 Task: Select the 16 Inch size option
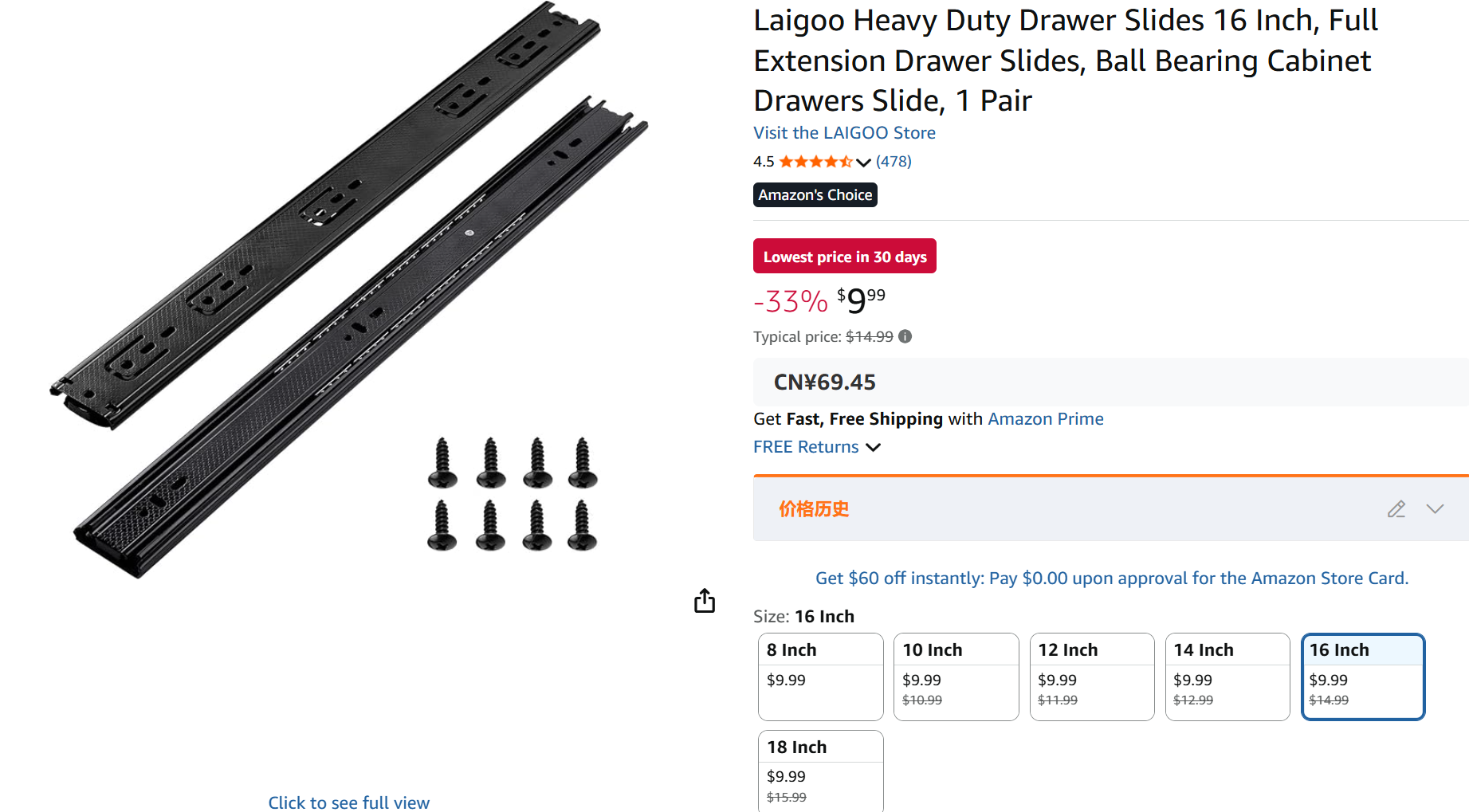[1362, 677]
